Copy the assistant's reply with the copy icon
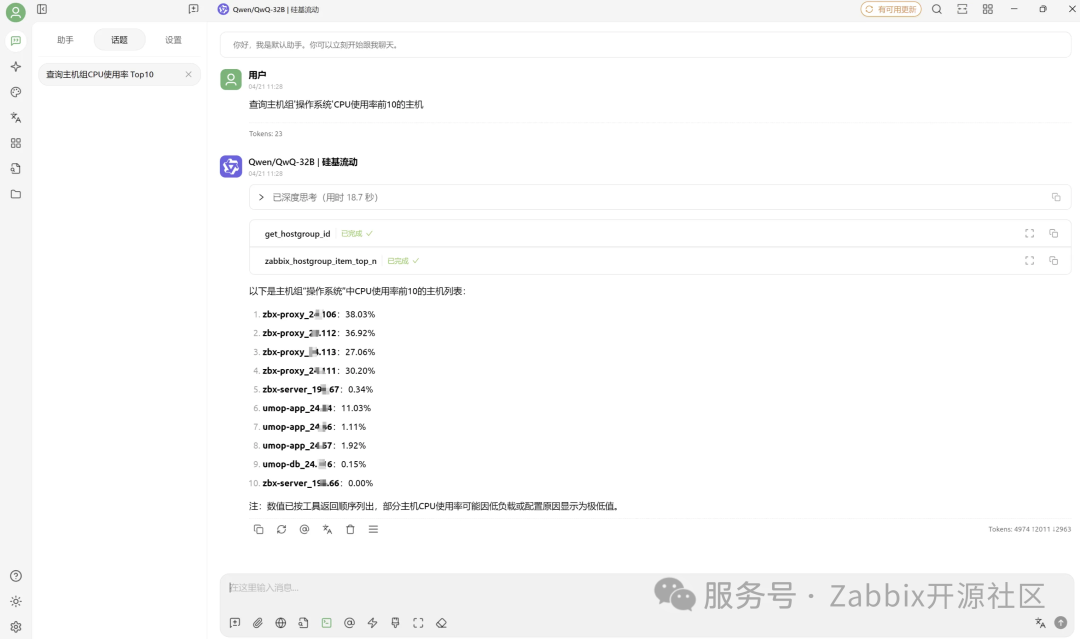 (x=258, y=529)
